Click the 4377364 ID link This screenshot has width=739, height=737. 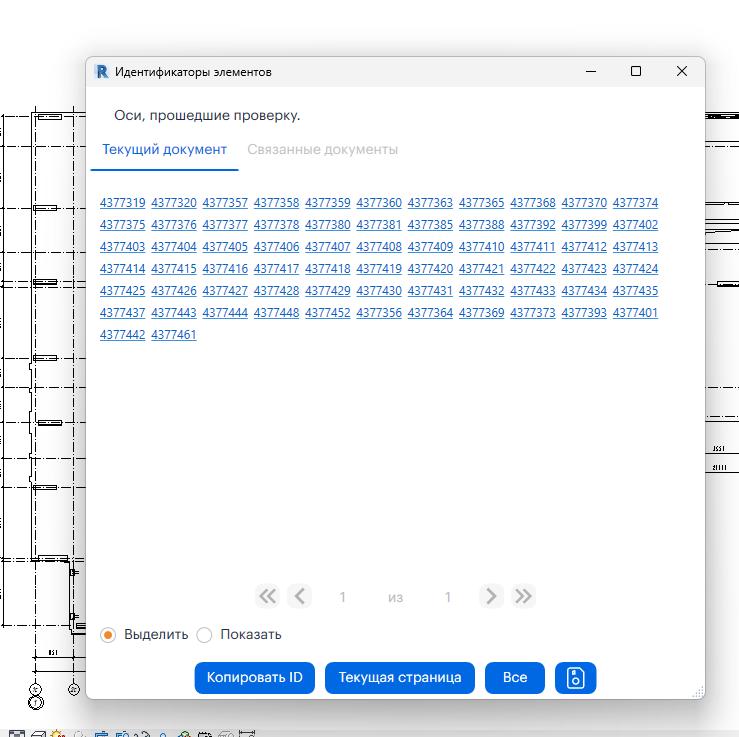[430, 312]
